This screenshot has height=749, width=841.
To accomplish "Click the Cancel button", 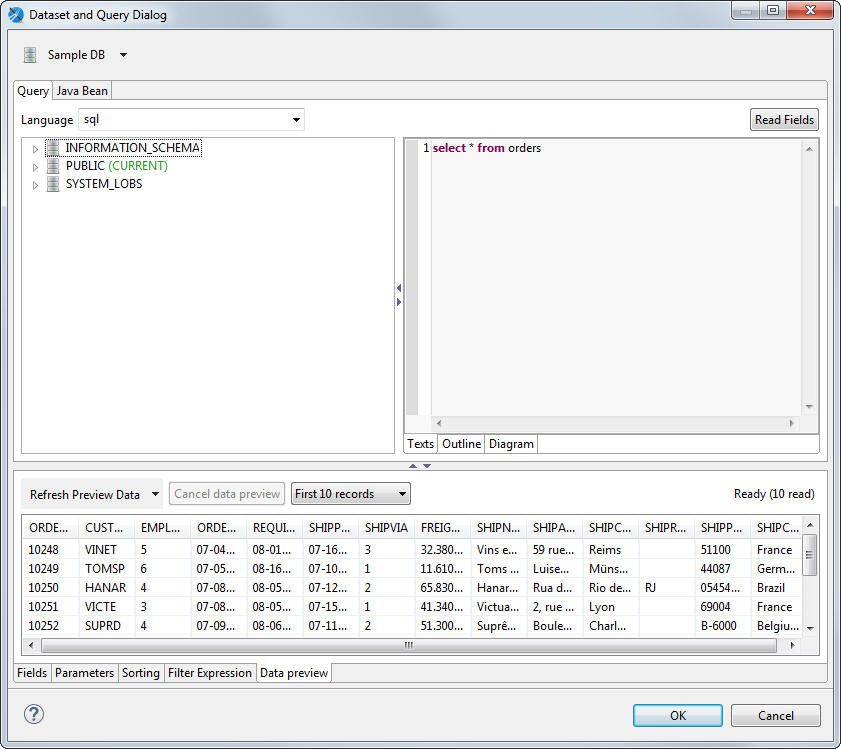I will point(776,716).
